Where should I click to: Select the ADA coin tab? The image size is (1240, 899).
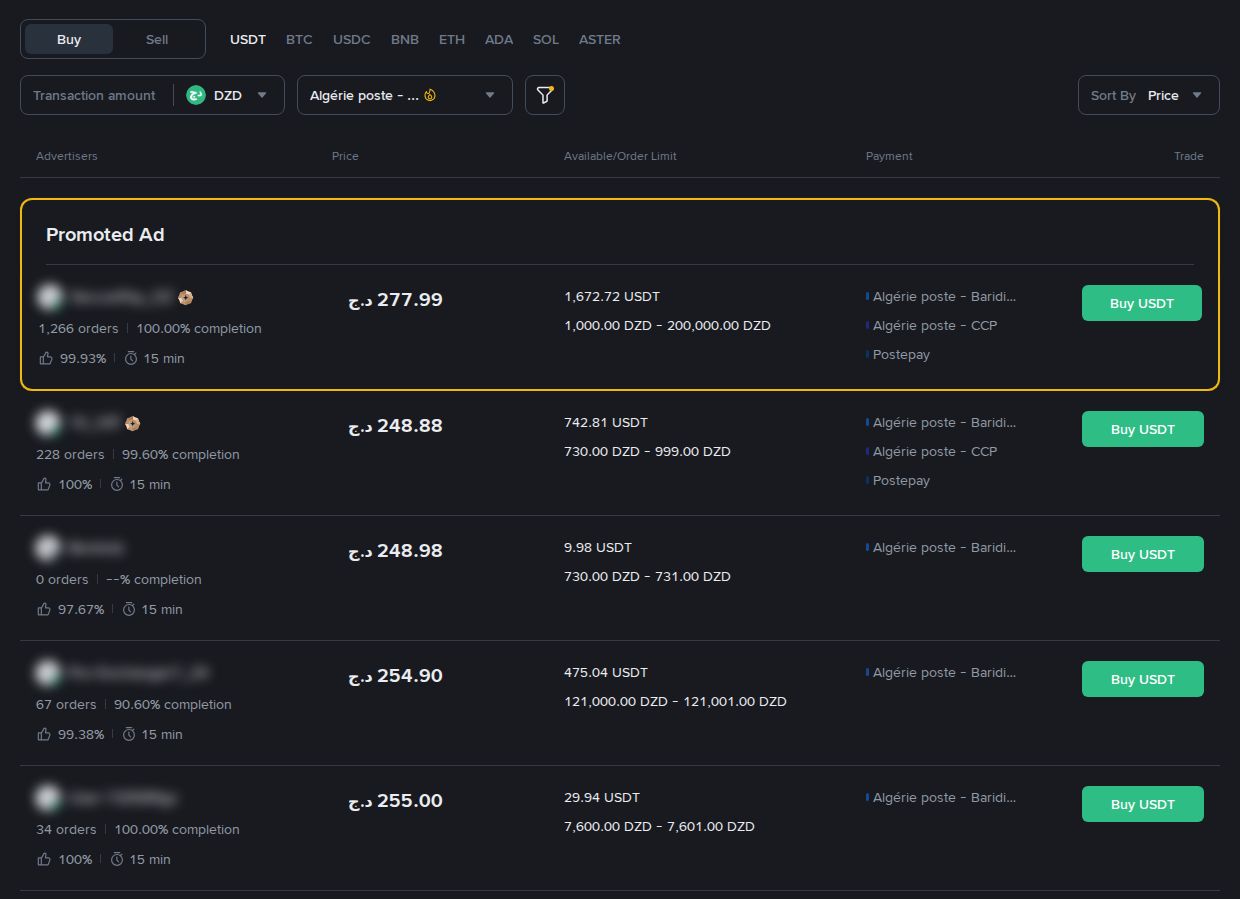pyautogui.click(x=499, y=40)
